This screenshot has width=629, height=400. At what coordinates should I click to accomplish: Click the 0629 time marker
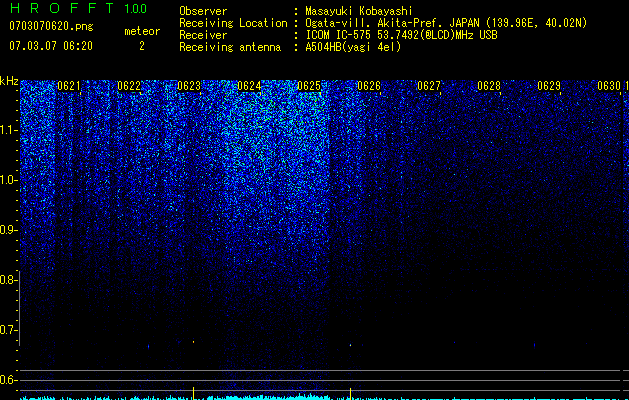click(x=549, y=86)
